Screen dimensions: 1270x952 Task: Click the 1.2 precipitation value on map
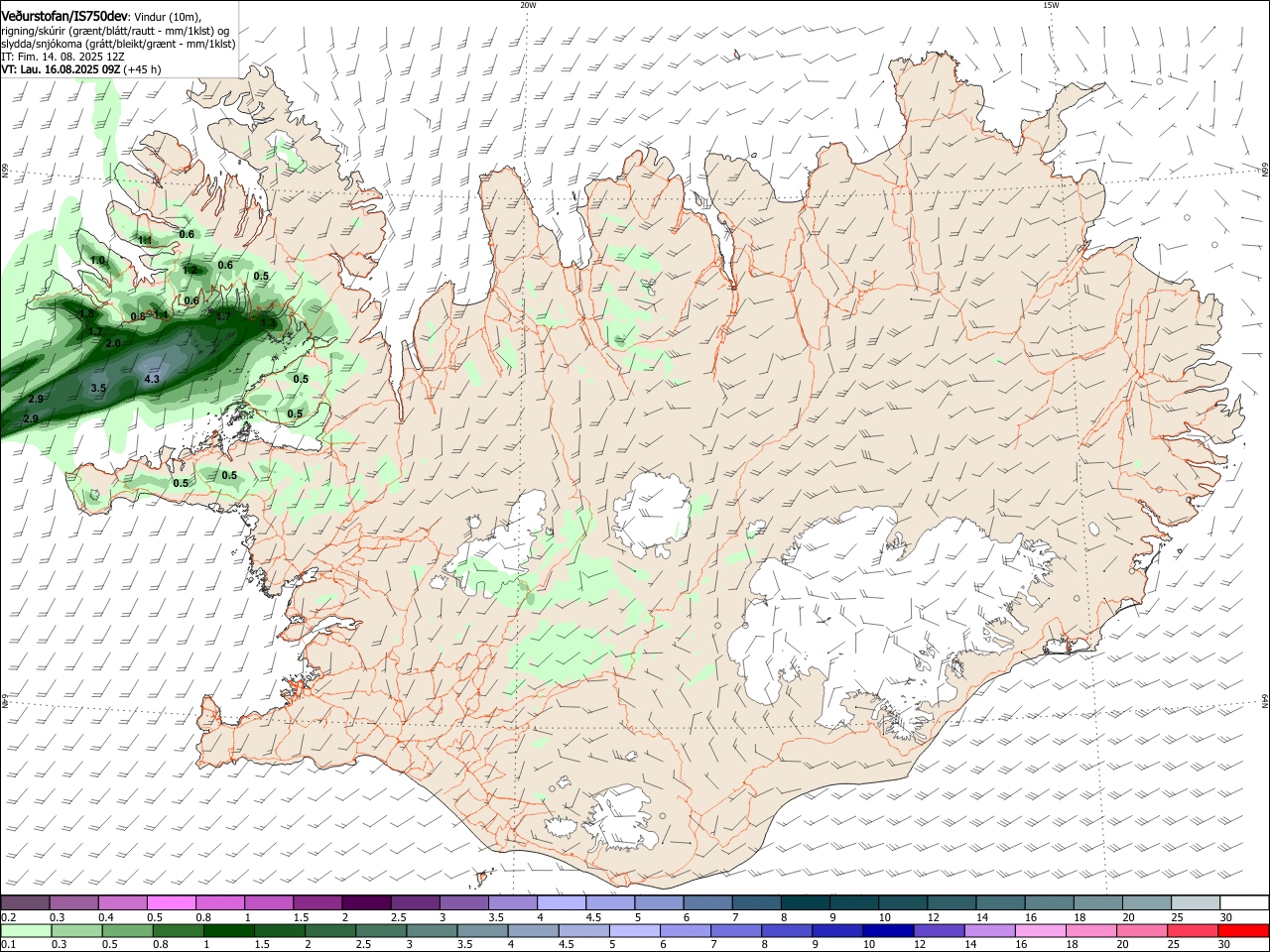[190, 269]
